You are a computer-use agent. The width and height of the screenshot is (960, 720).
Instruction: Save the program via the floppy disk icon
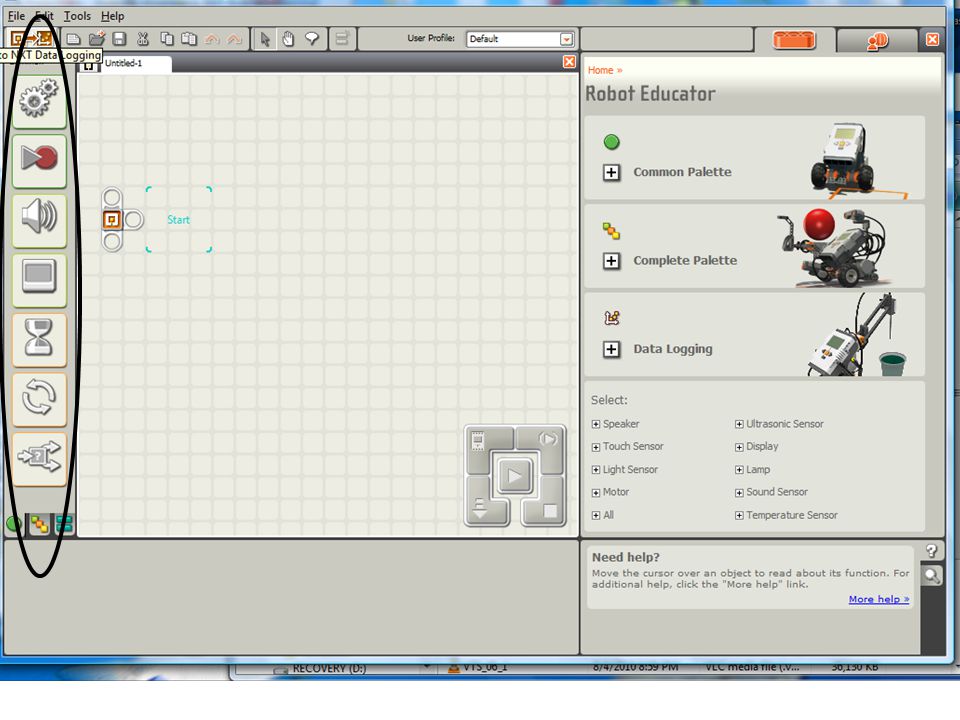coord(119,39)
